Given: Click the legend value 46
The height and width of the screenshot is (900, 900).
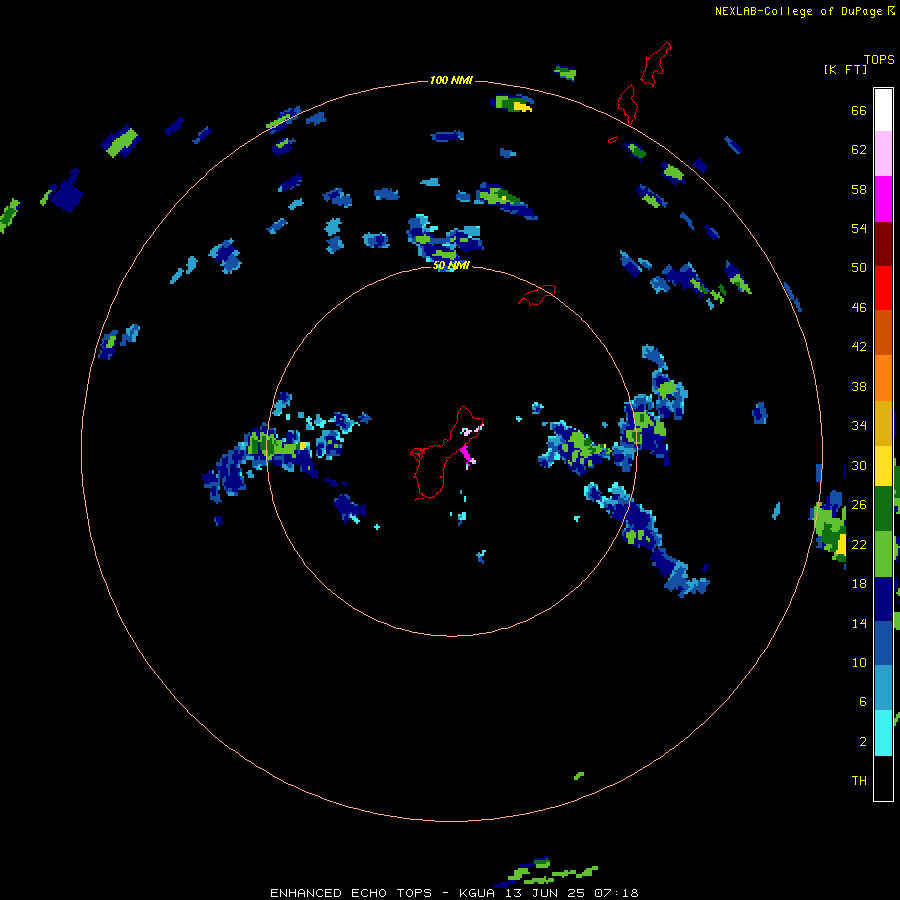Looking at the screenshot, I should [859, 308].
